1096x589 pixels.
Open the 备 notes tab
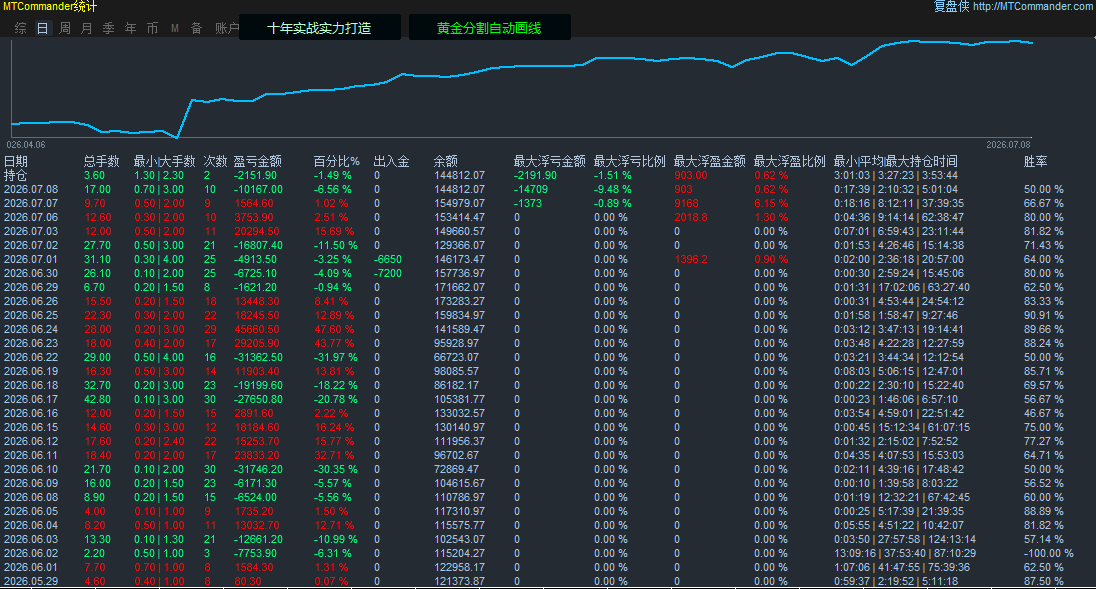(x=196, y=29)
